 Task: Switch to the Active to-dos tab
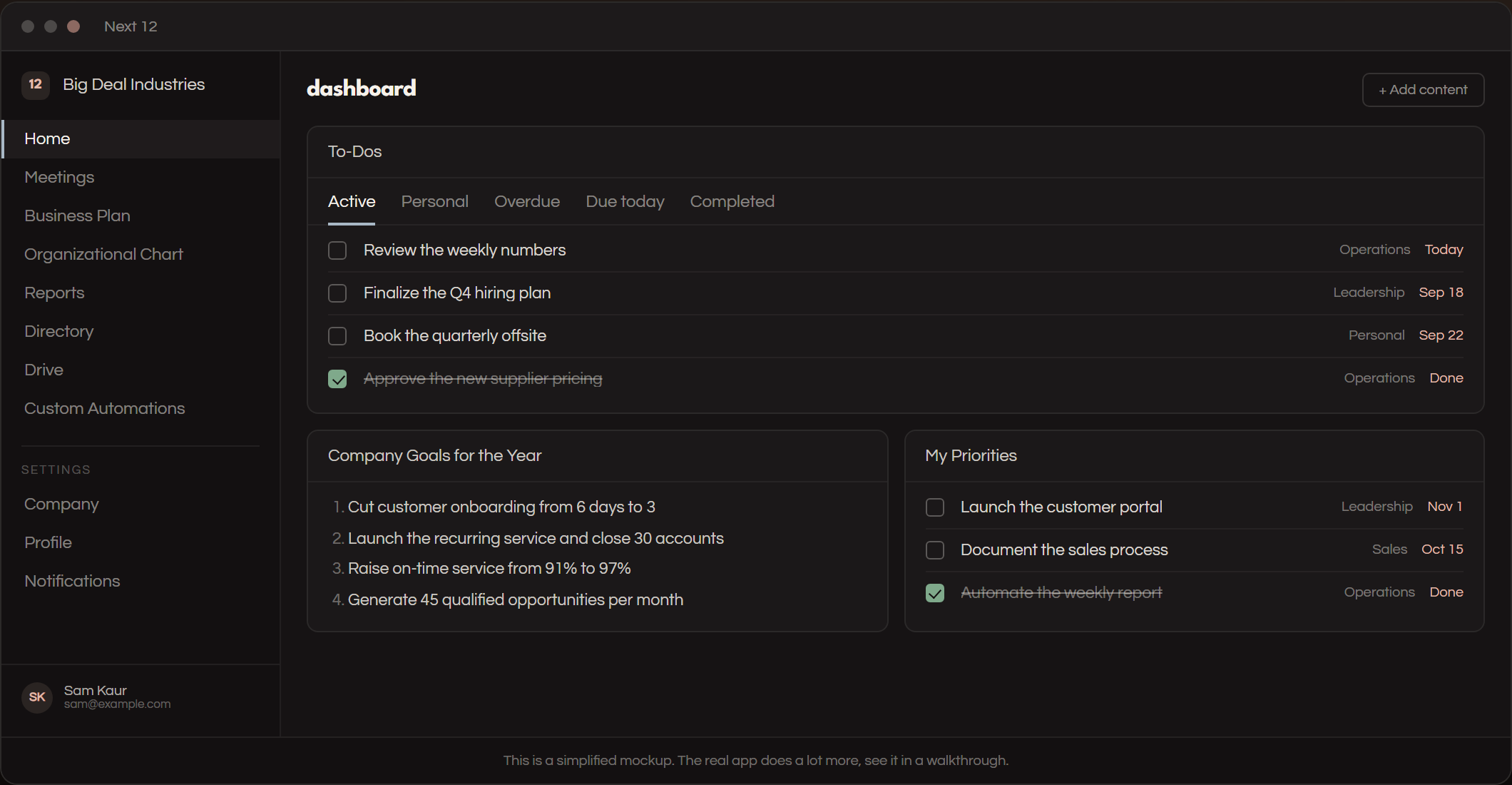(352, 202)
